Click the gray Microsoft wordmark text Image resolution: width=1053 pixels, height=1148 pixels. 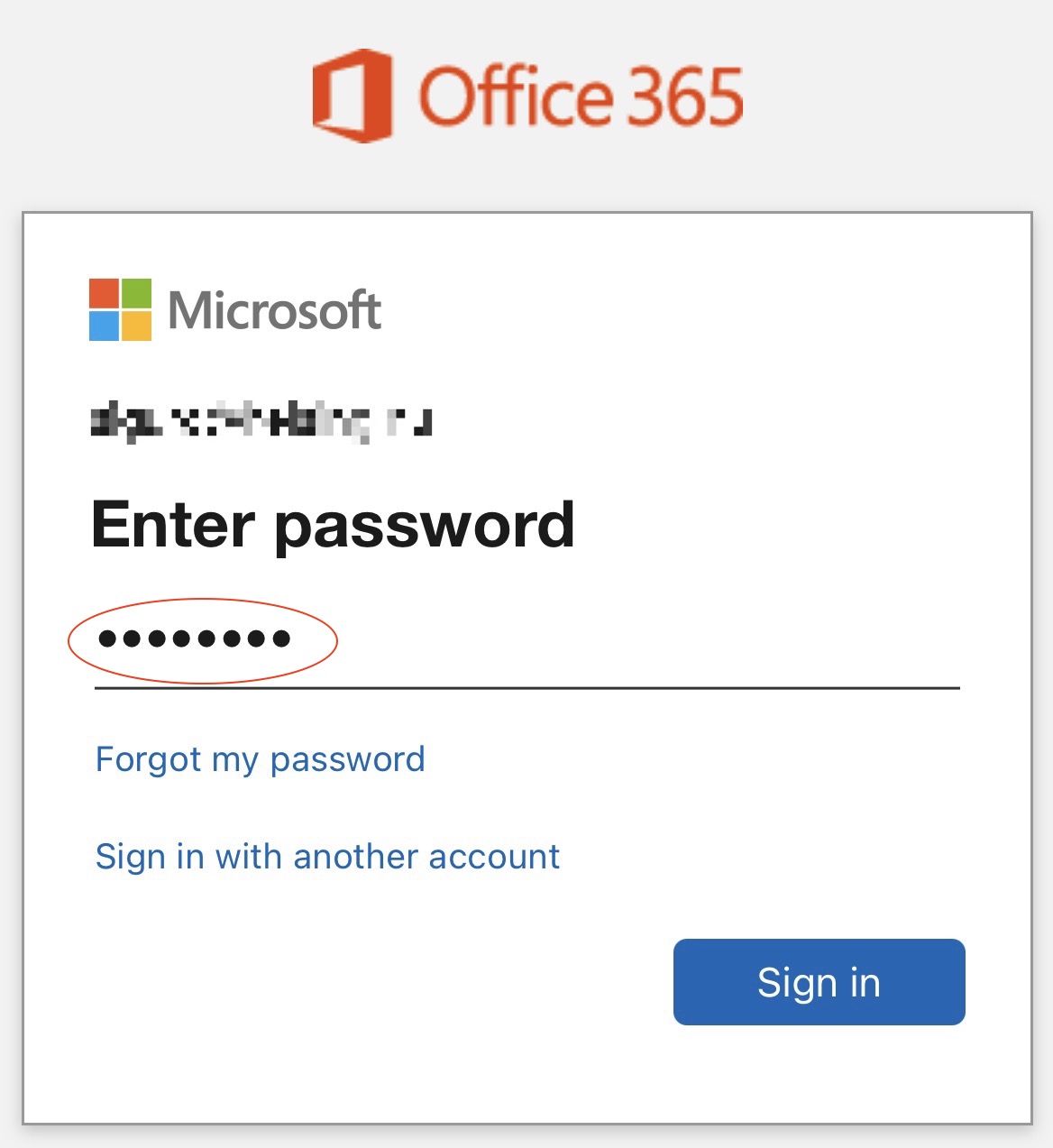point(275,310)
